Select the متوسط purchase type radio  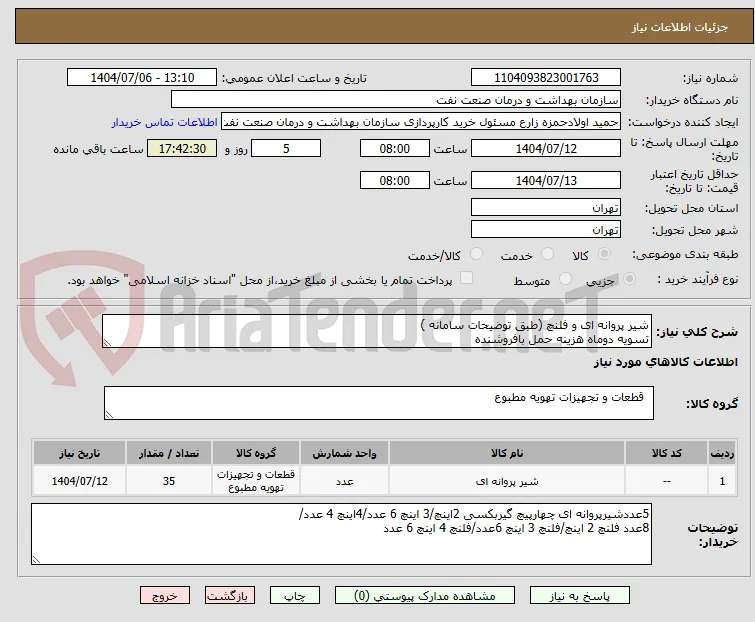565,279
